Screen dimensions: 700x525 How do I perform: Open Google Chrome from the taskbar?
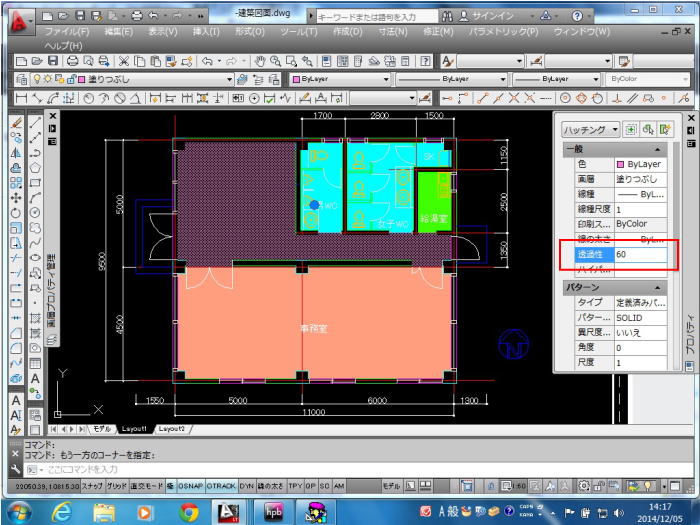tap(189, 512)
